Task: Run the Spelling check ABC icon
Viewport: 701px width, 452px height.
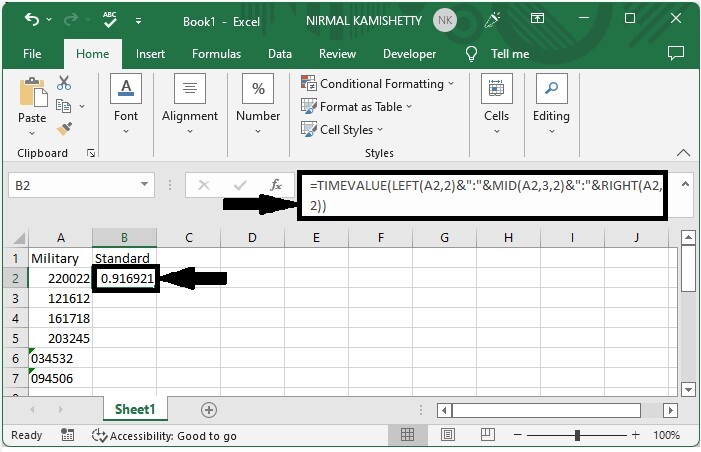Action: point(110,20)
